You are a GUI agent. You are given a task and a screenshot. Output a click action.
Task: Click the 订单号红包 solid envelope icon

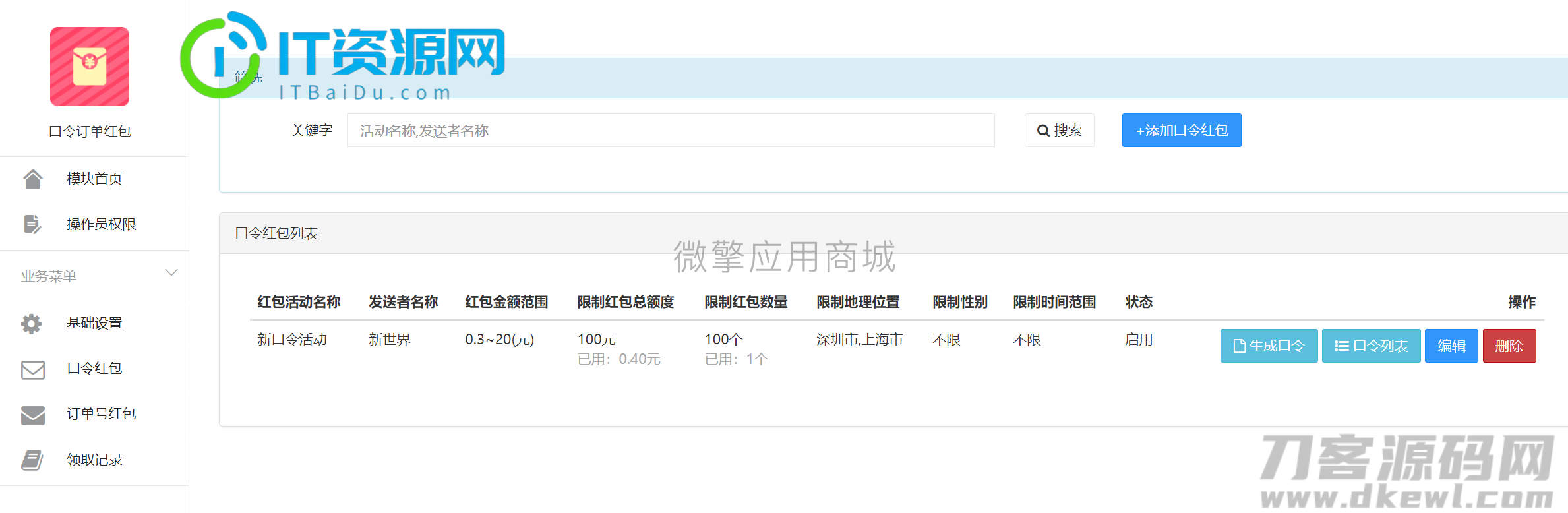pos(33,415)
